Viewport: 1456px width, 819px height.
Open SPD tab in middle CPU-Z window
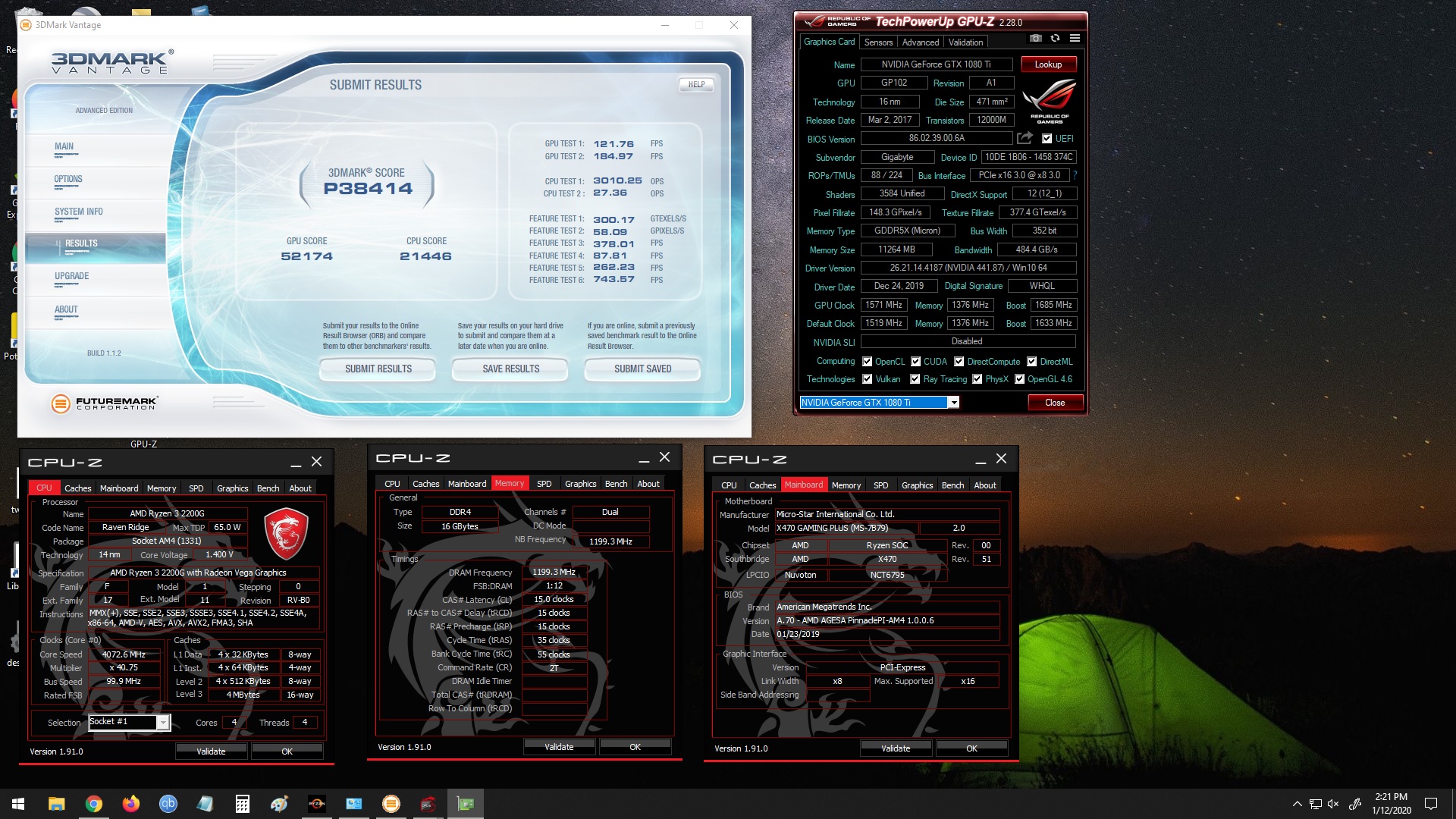click(544, 484)
